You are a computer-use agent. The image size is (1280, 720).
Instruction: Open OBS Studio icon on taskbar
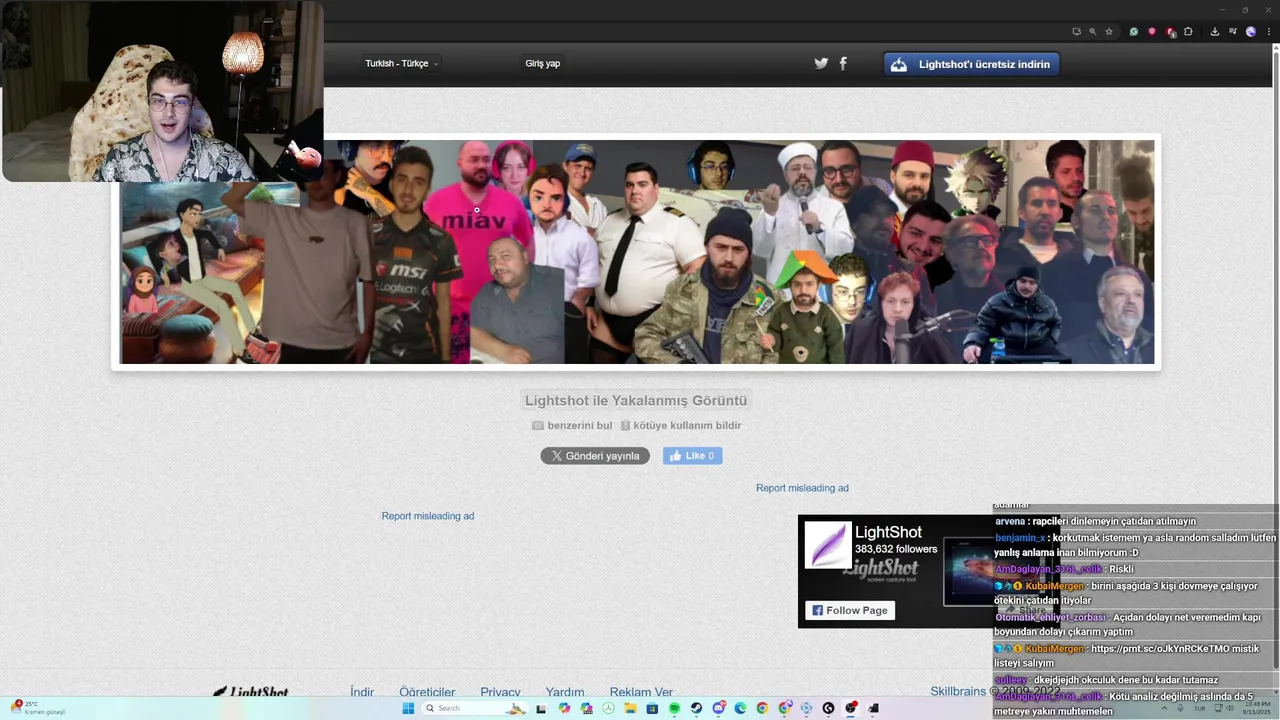tap(849, 708)
